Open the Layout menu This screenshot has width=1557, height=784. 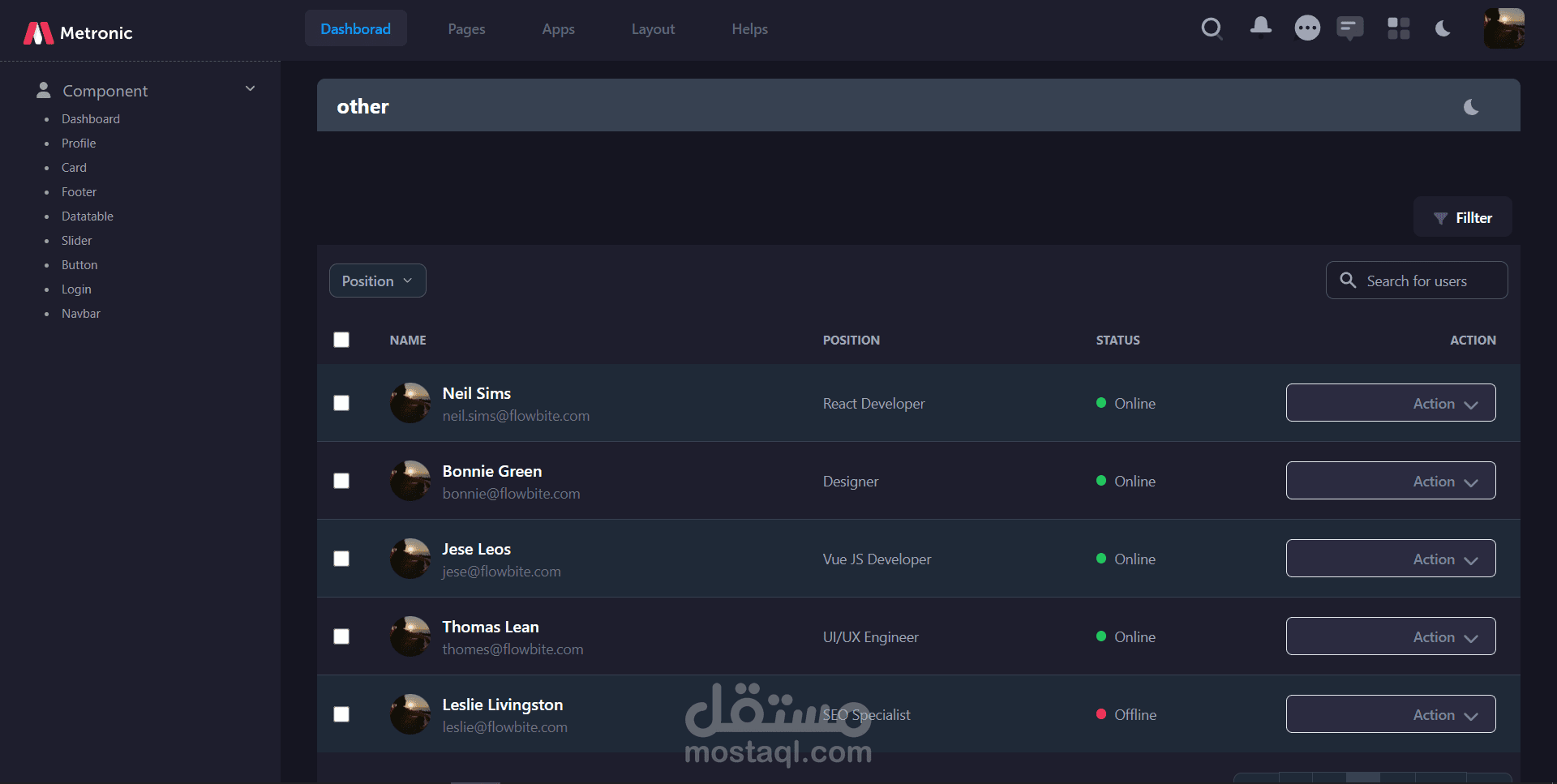click(x=653, y=29)
